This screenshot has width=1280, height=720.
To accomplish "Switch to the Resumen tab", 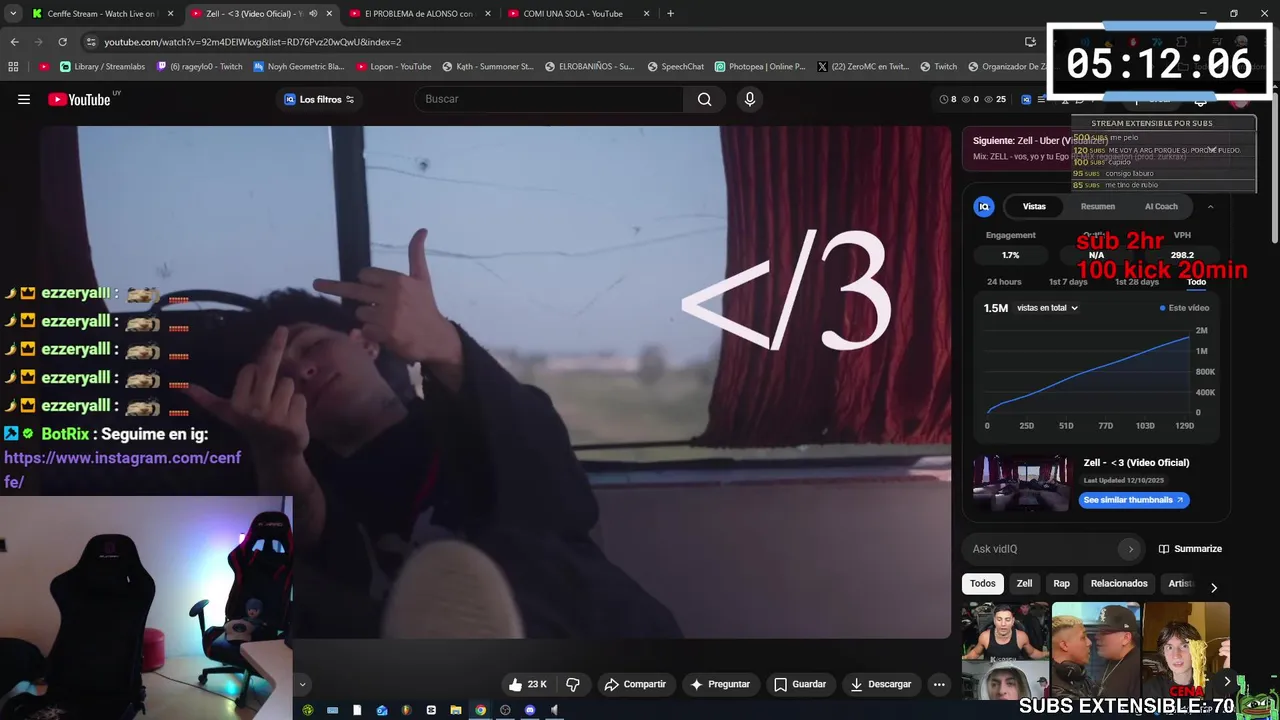I will point(1097,206).
